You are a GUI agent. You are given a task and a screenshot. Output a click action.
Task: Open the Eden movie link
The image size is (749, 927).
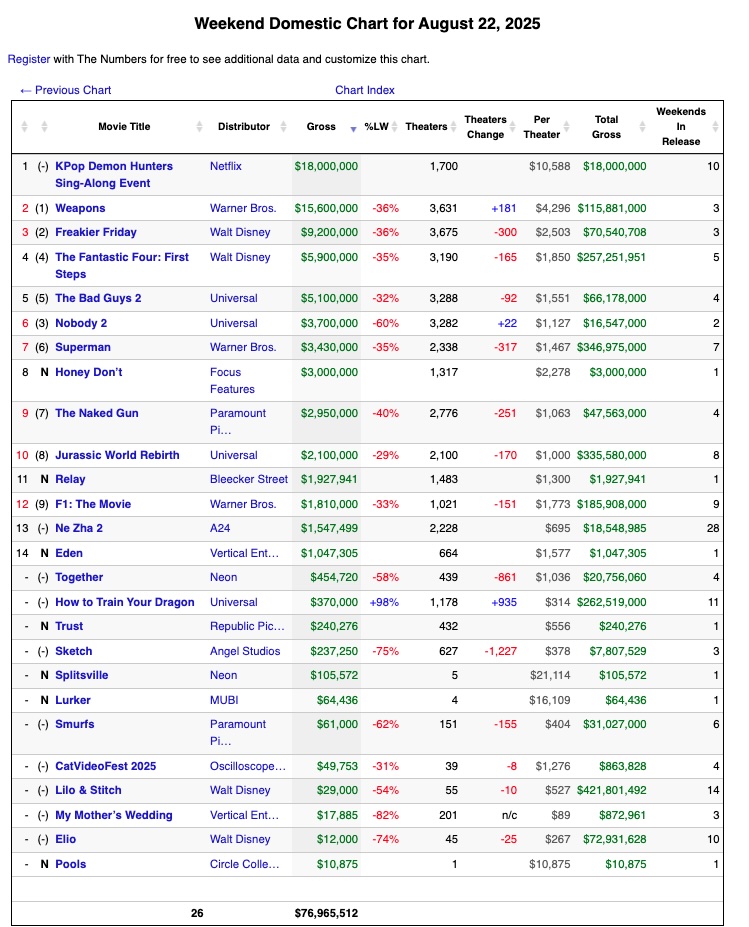tap(69, 553)
